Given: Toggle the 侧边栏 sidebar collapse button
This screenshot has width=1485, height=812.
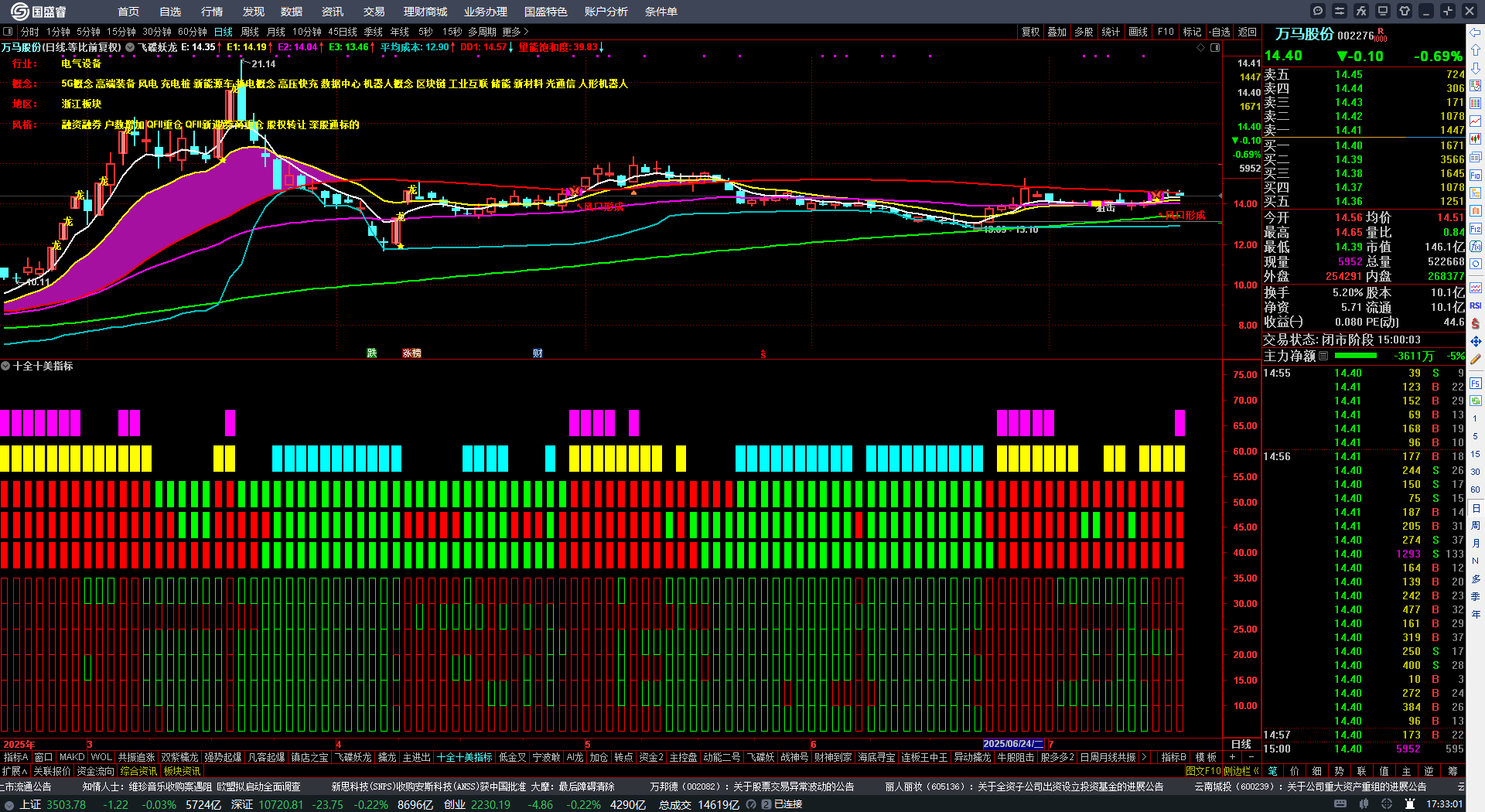Looking at the screenshot, I should 1241,770.
